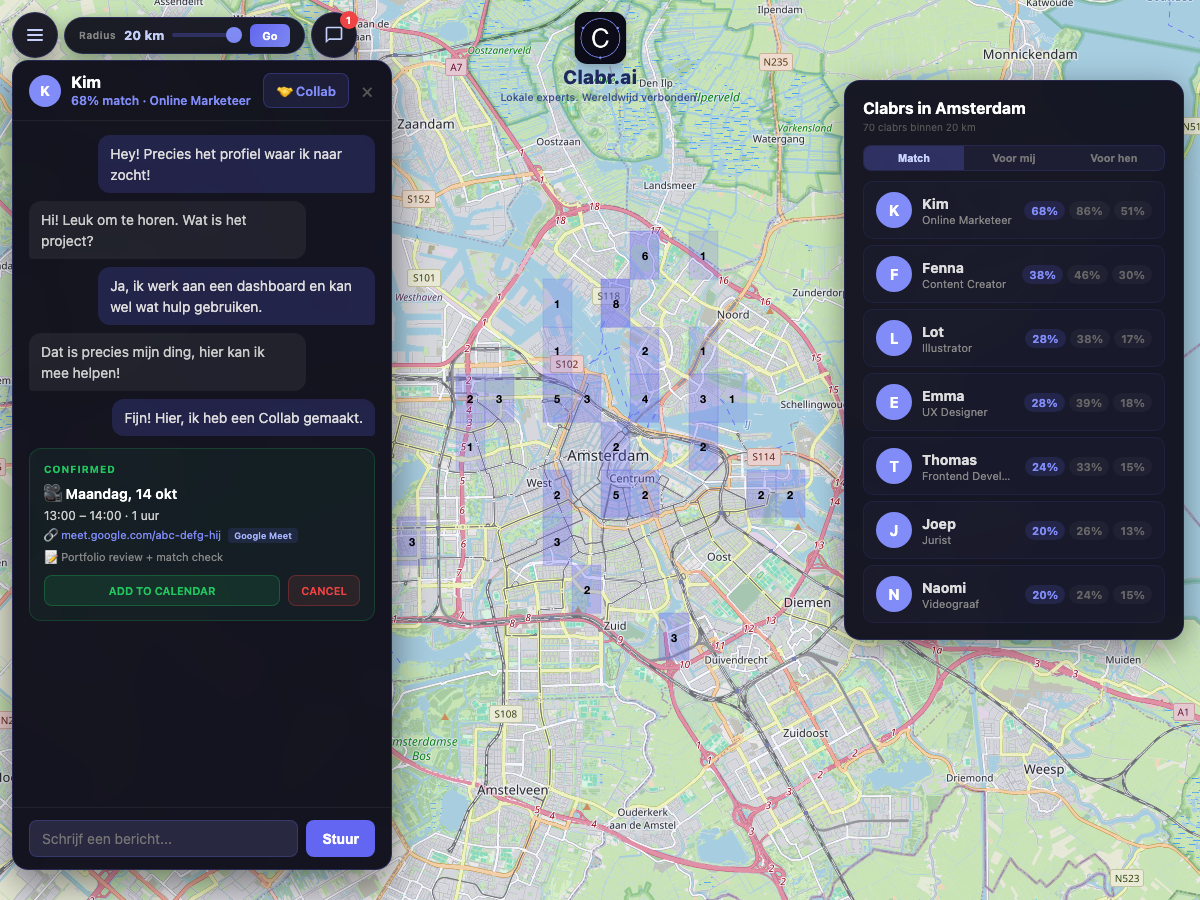The height and width of the screenshot is (900, 1200).
Task: Start a Collab with Kim
Action: pyautogui.click(x=305, y=90)
